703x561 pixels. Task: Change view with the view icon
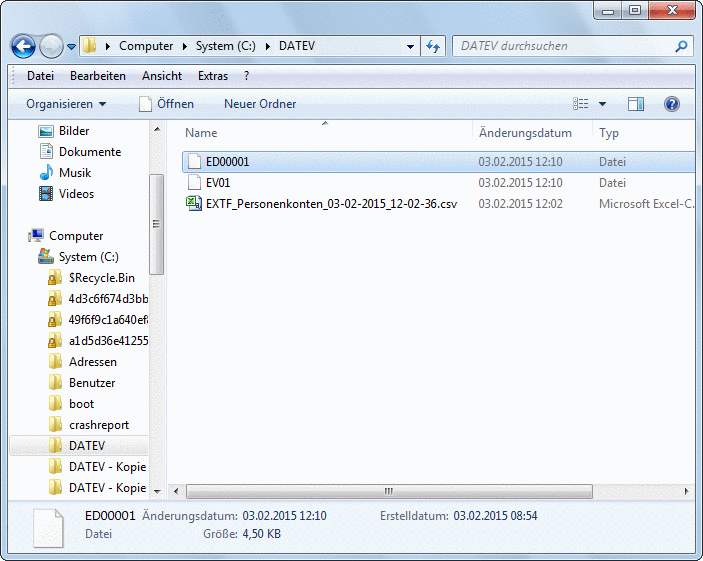[x=581, y=104]
